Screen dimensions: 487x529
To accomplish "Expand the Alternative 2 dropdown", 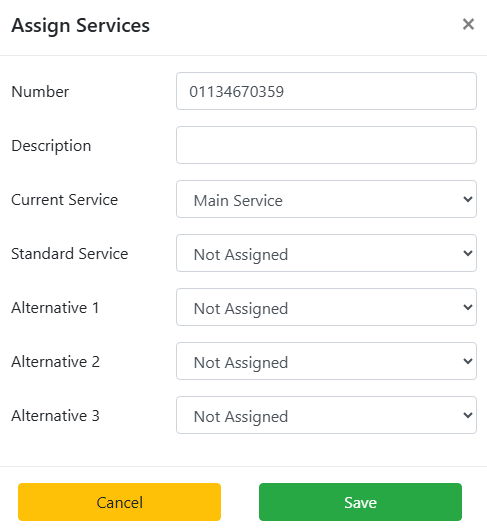I will 326,361.
